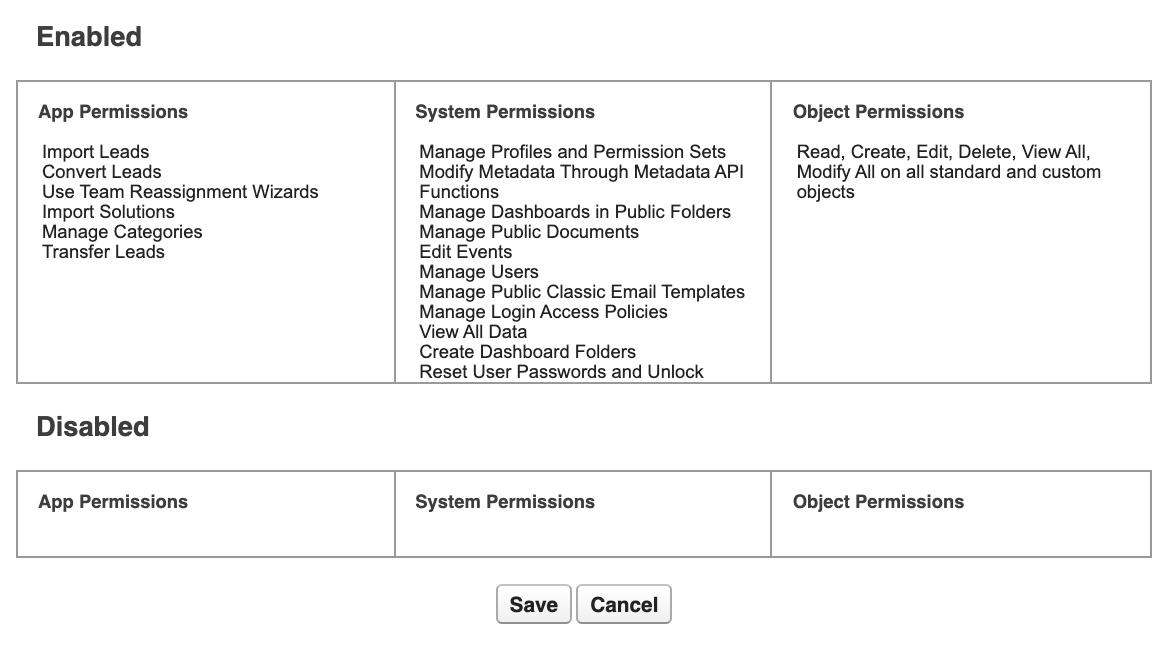Click the Save button
1172x646 pixels.
[533, 604]
